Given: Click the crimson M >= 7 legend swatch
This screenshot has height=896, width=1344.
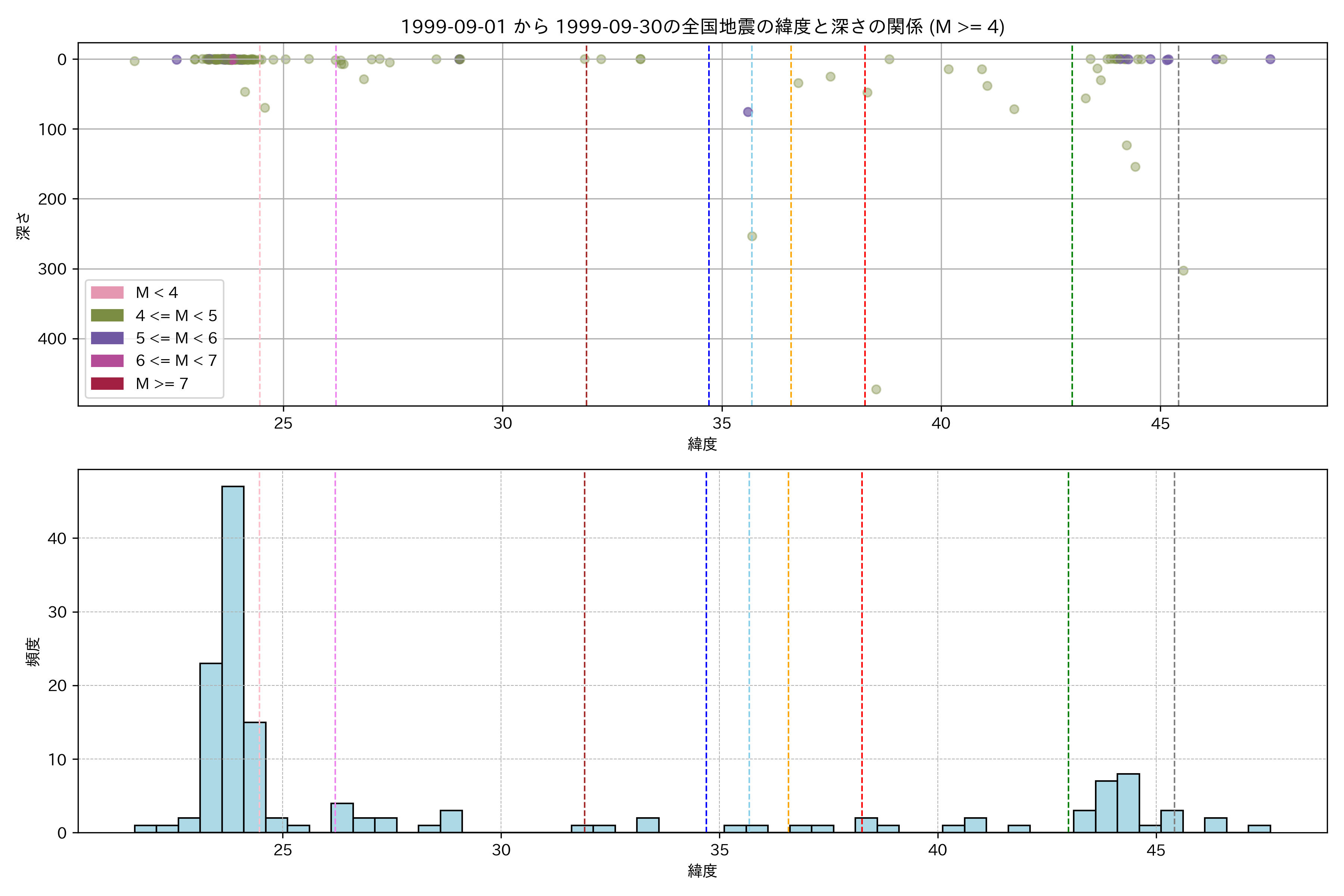Looking at the screenshot, I should coord(107,383).
